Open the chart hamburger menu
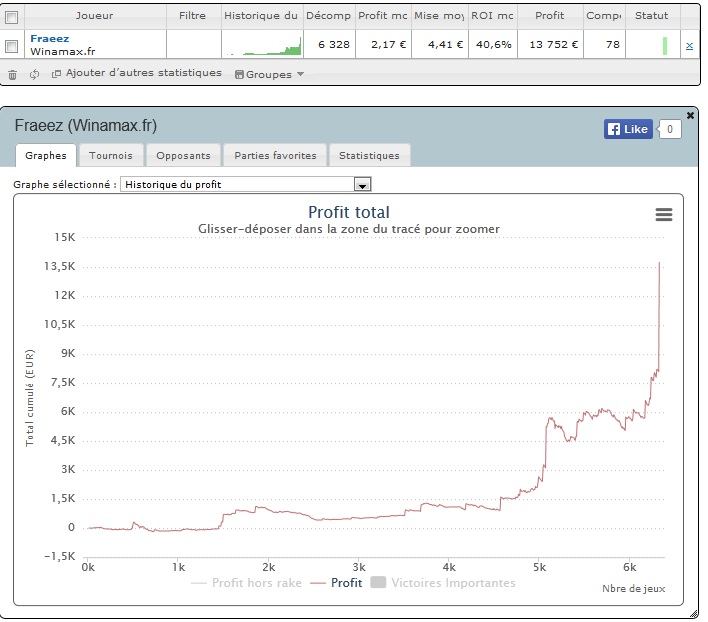This screenshot has width=708, height=622. 664,214
